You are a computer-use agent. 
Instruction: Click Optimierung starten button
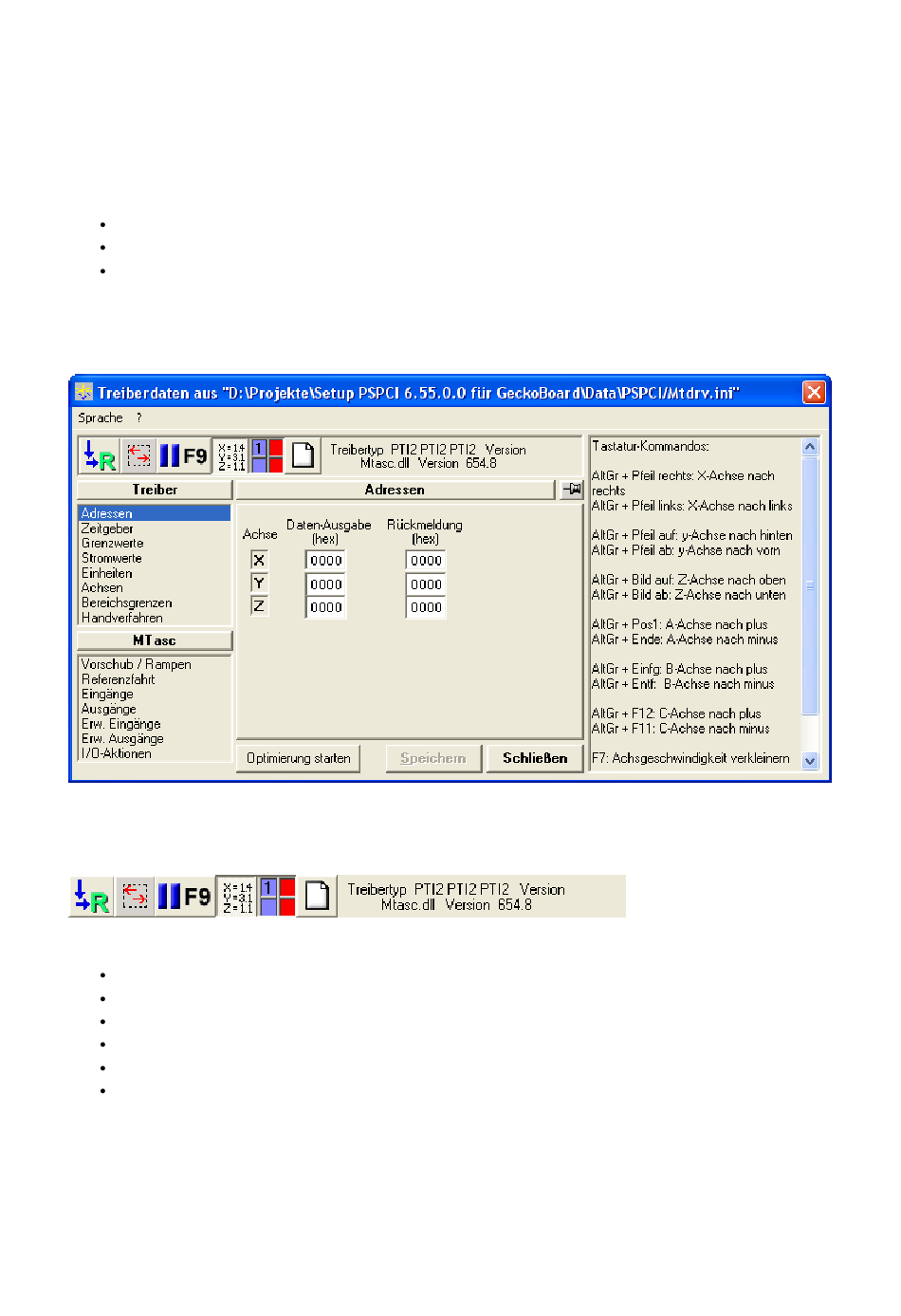pos(298,758)
